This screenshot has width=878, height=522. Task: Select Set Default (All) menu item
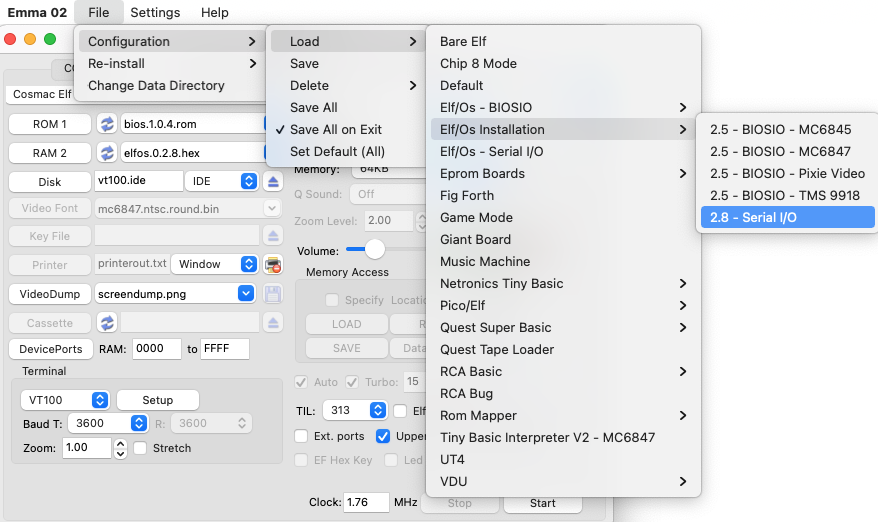(x=346, y=152)
